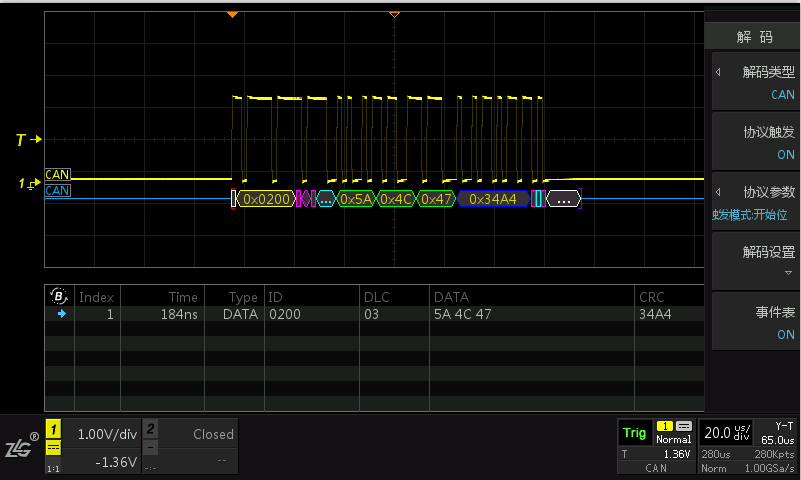
Task: Select the Index column header
Action: pyautogui.click(x=96, y=297)
